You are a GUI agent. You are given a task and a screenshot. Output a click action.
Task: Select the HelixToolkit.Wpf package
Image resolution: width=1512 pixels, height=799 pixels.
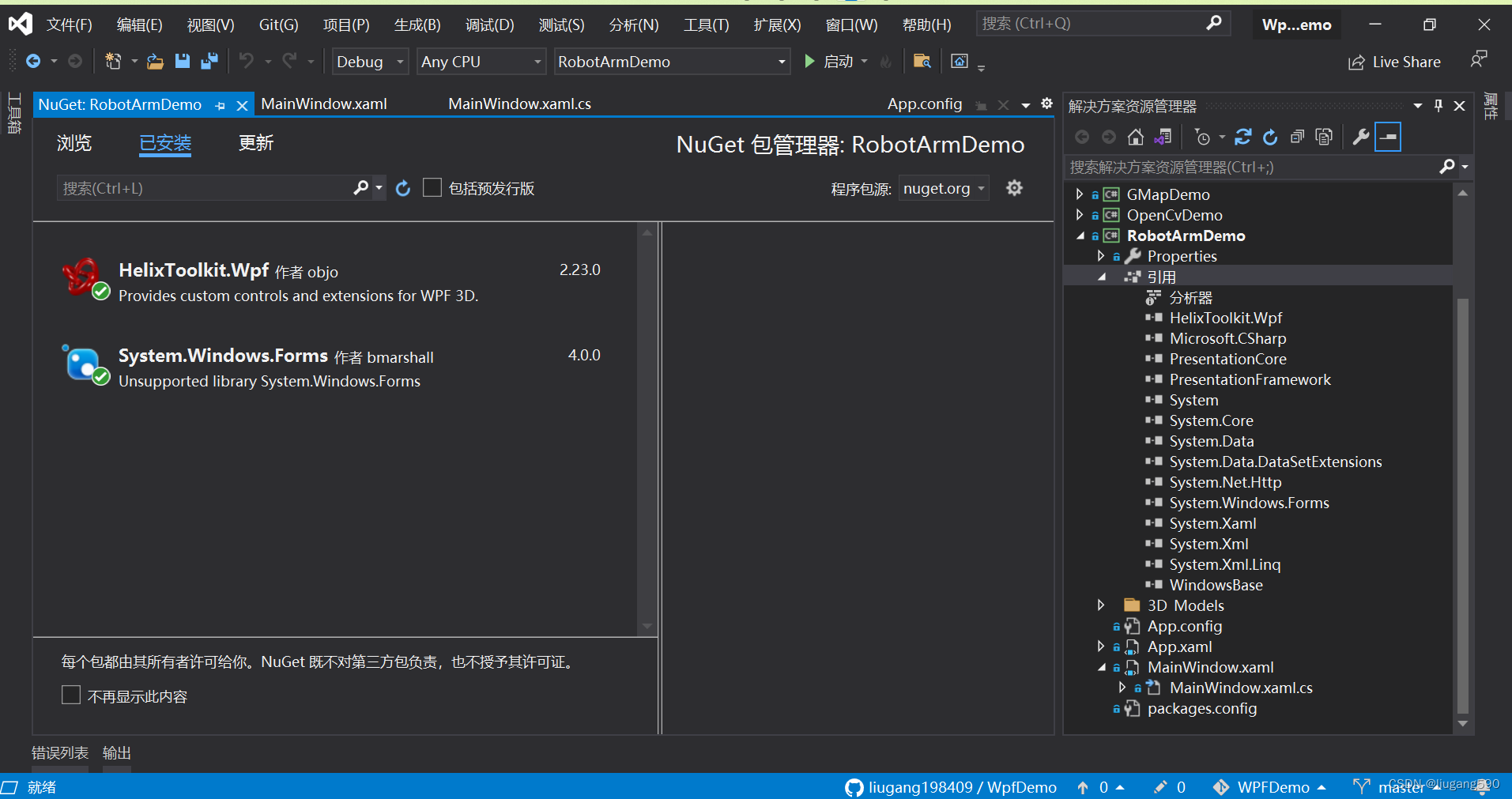335,281
